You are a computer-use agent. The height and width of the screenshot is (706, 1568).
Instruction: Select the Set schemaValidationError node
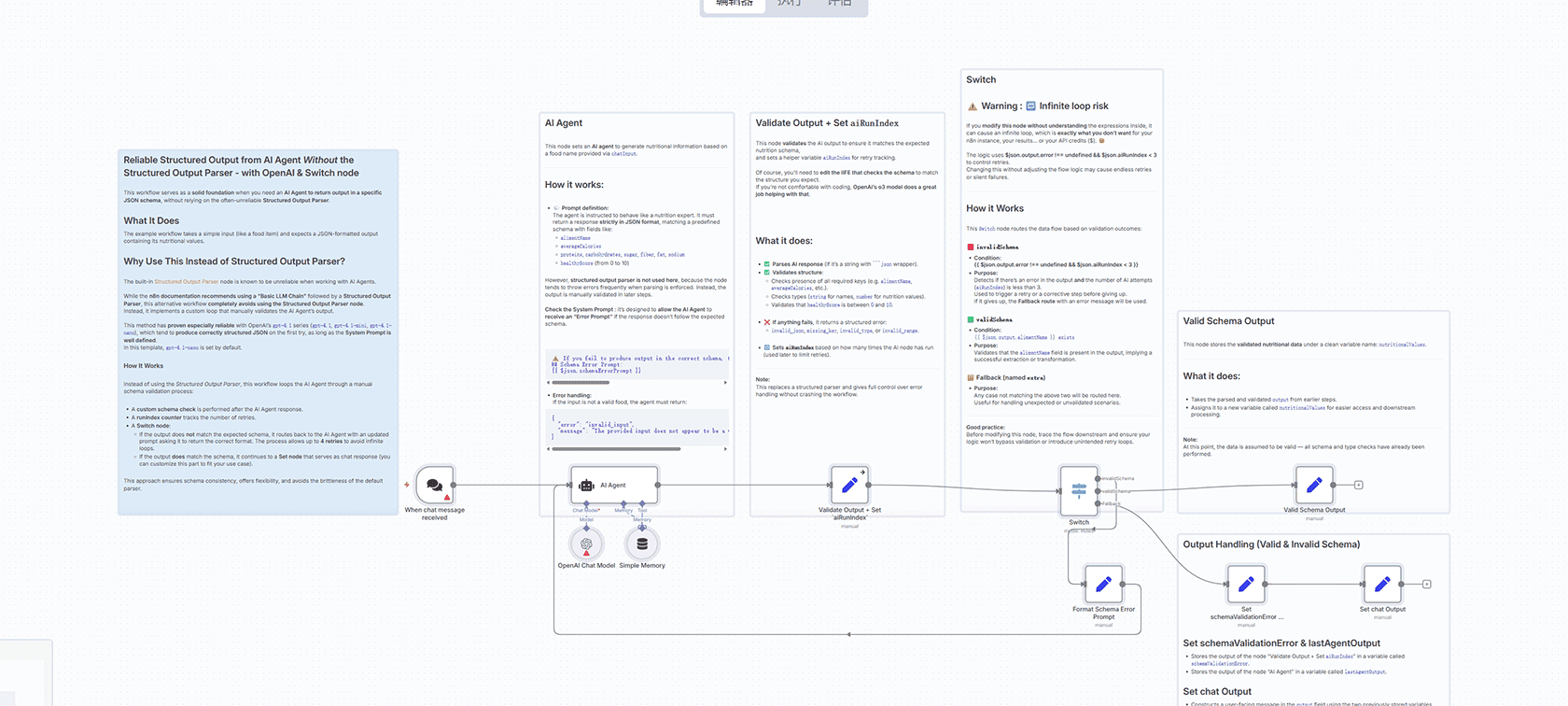[1246, 585]
